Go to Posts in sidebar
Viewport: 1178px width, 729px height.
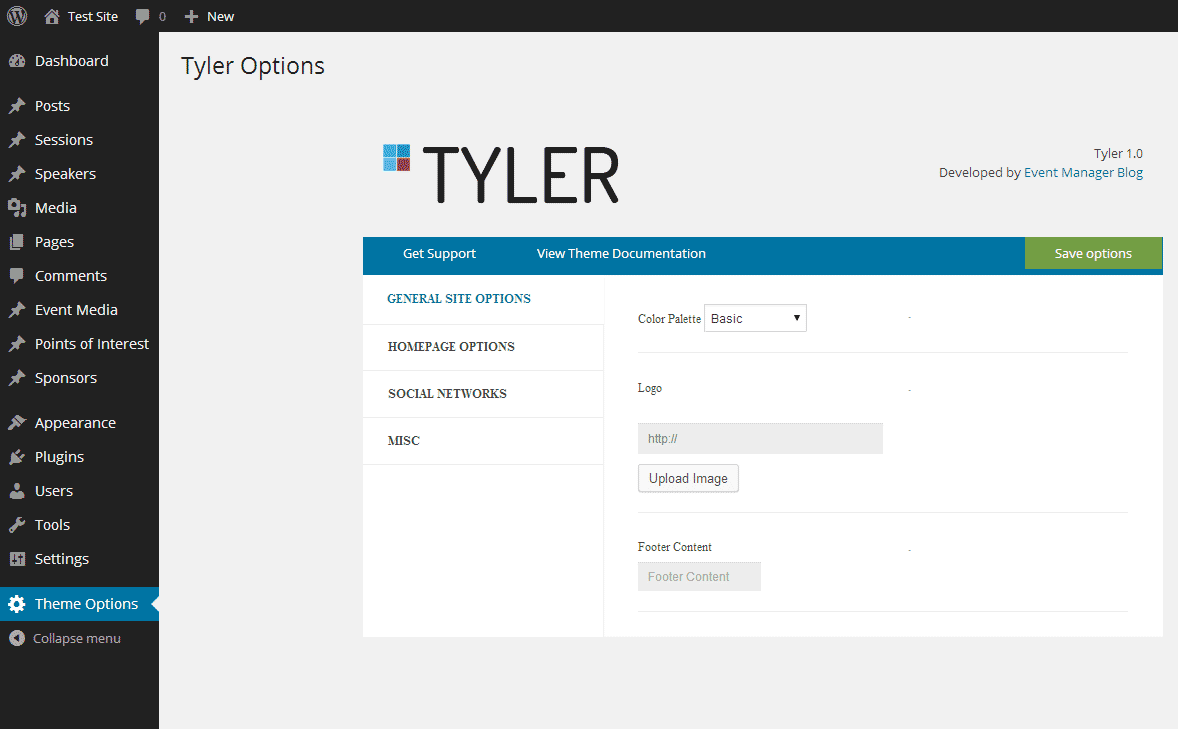click(x=53, y=106)
